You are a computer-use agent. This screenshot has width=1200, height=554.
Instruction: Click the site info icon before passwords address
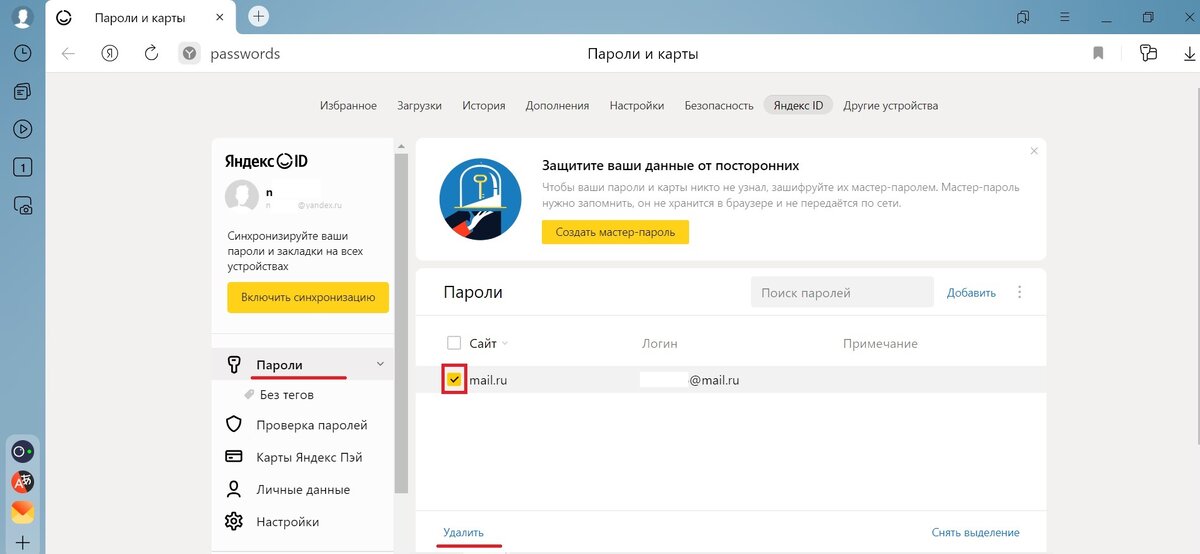pyautogui.click(x=190, y=54)
